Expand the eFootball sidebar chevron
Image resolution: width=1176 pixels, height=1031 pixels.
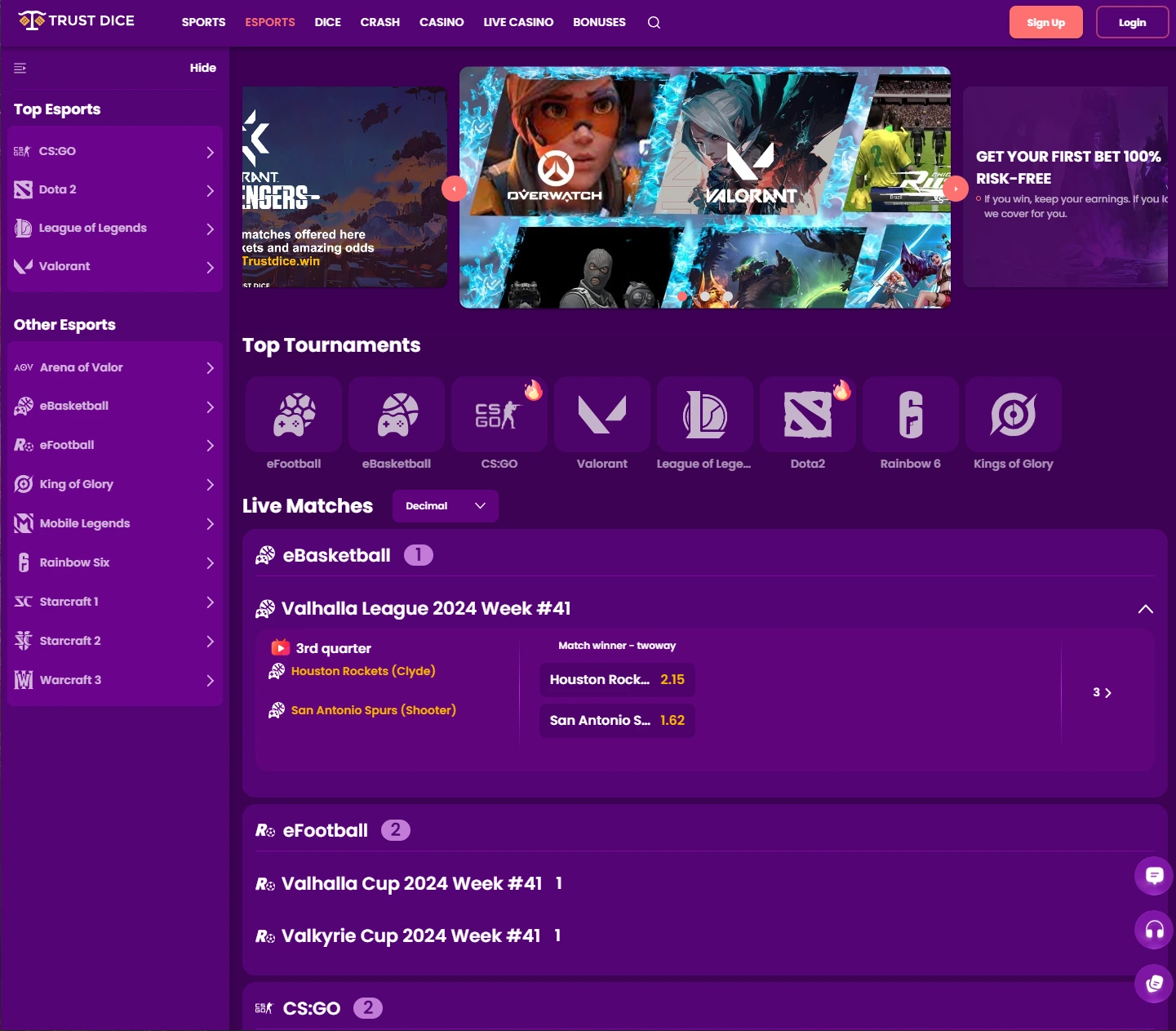coord(210,446)
